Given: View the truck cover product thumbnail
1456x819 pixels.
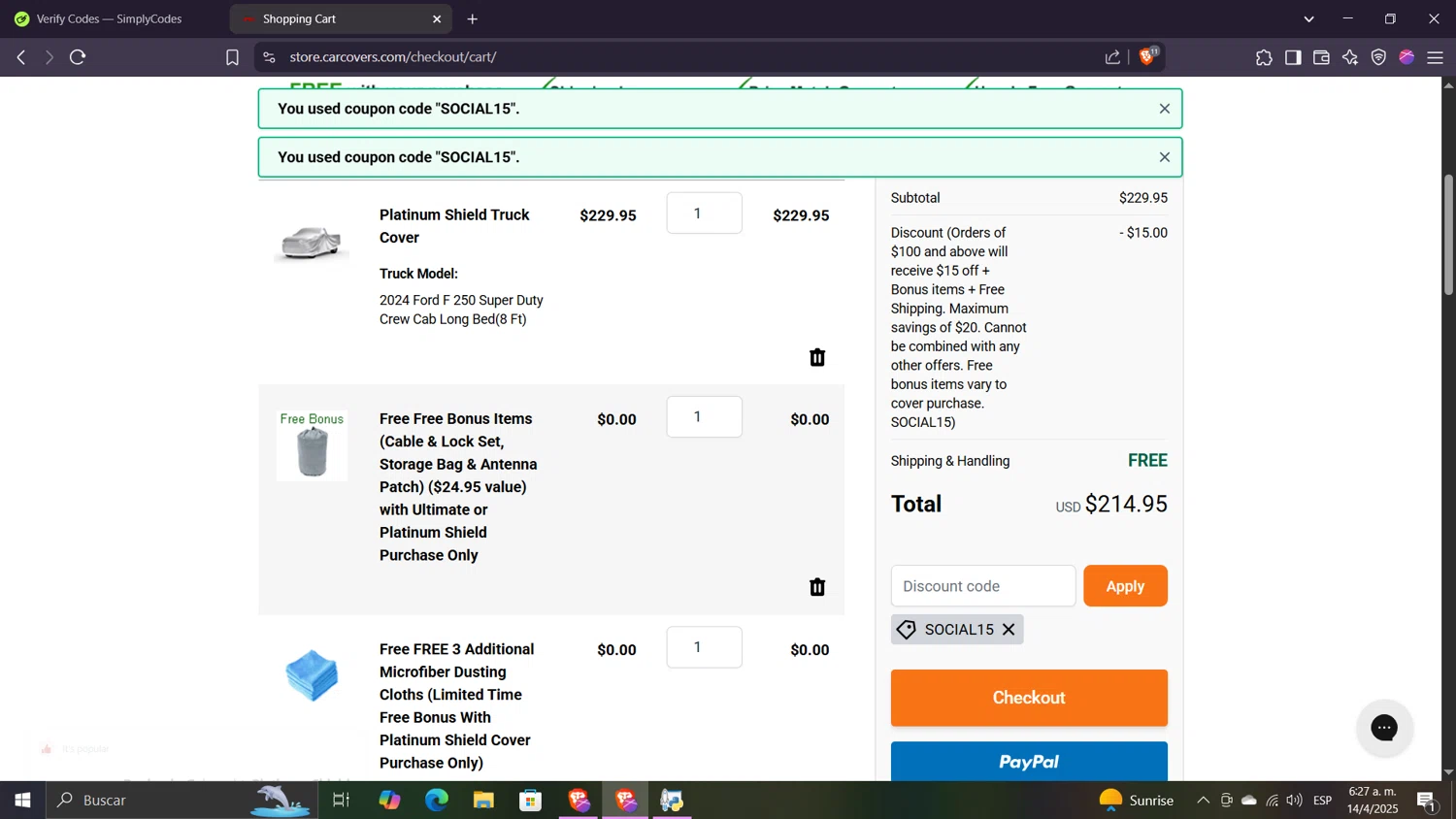Looking at the screenshot, I should tap(312, 242).
